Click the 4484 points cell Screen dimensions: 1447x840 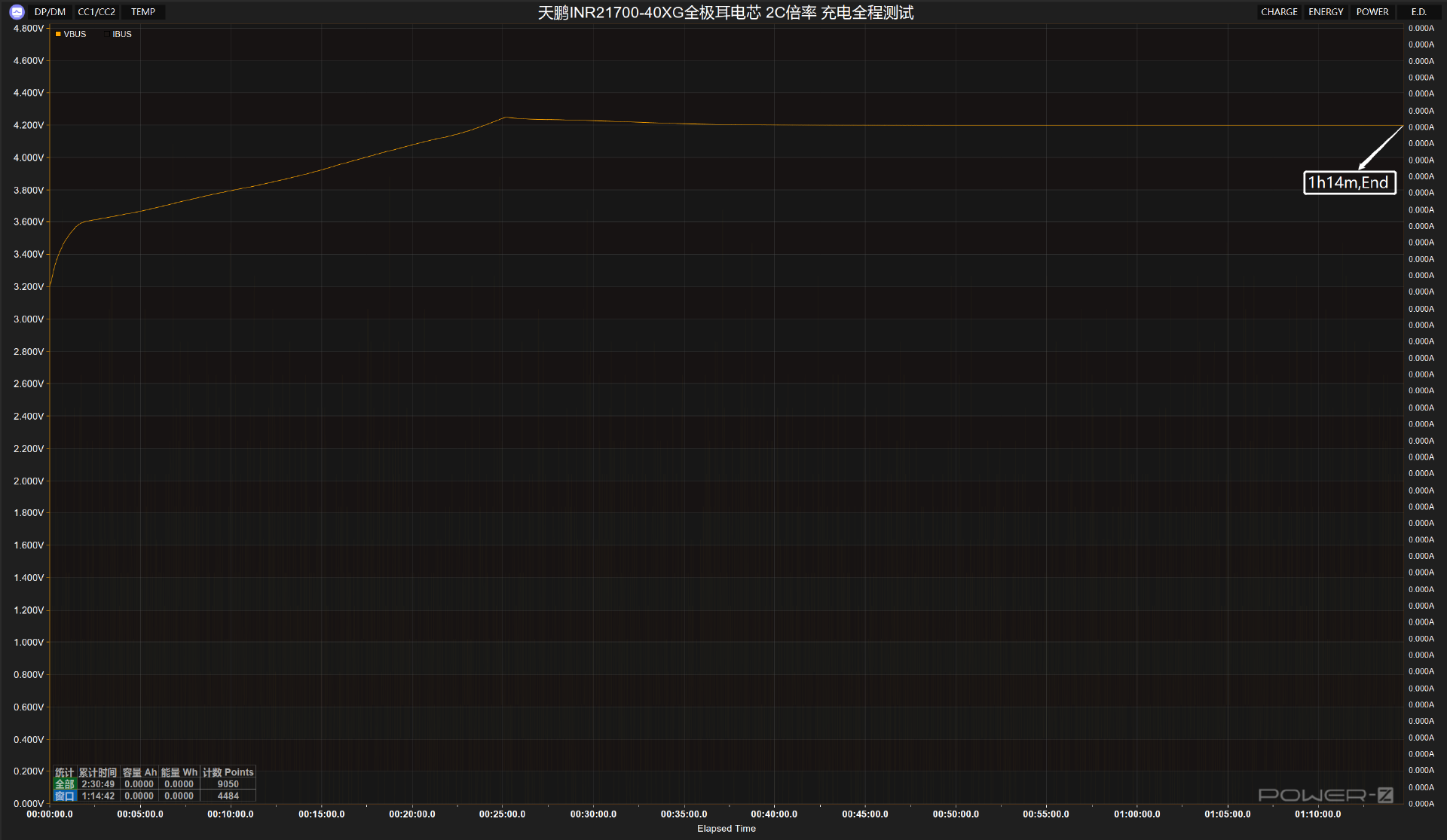coord(228,796)
